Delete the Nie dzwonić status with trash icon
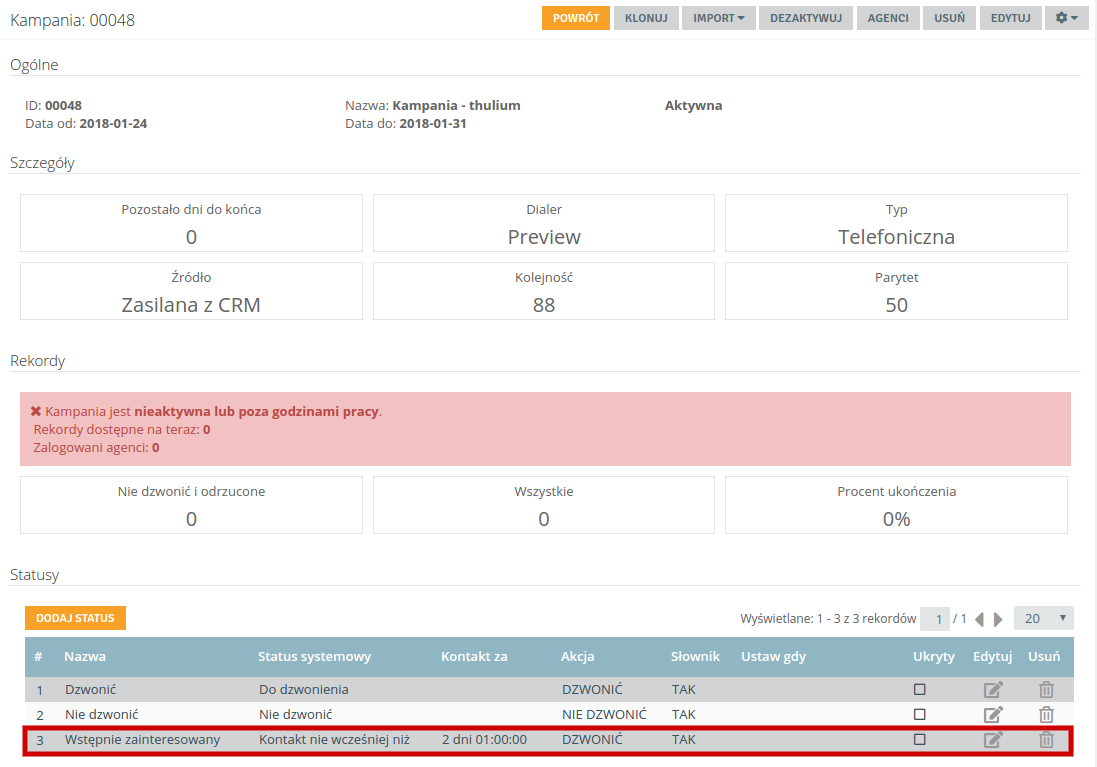Viewport: 1097px width, 767px height. (x=1046, y=715)
